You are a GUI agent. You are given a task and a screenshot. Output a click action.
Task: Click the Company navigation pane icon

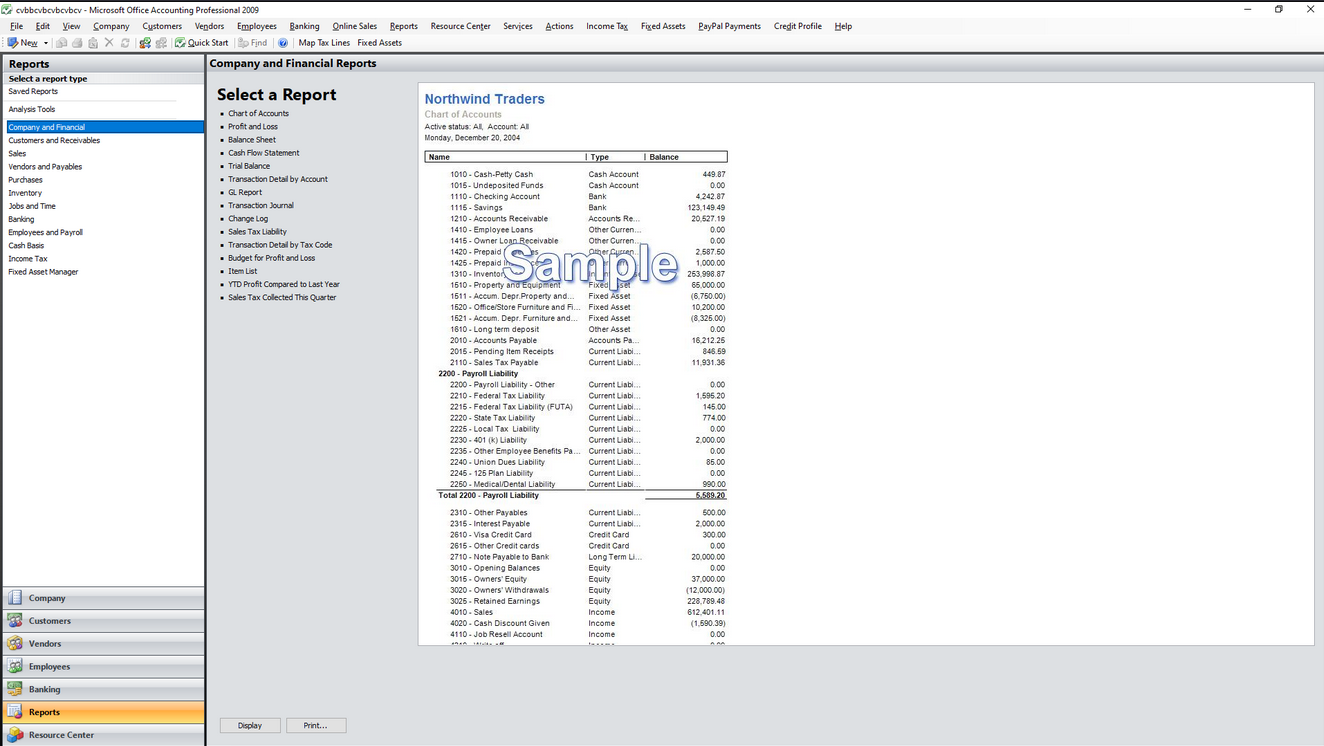[15, 598]
